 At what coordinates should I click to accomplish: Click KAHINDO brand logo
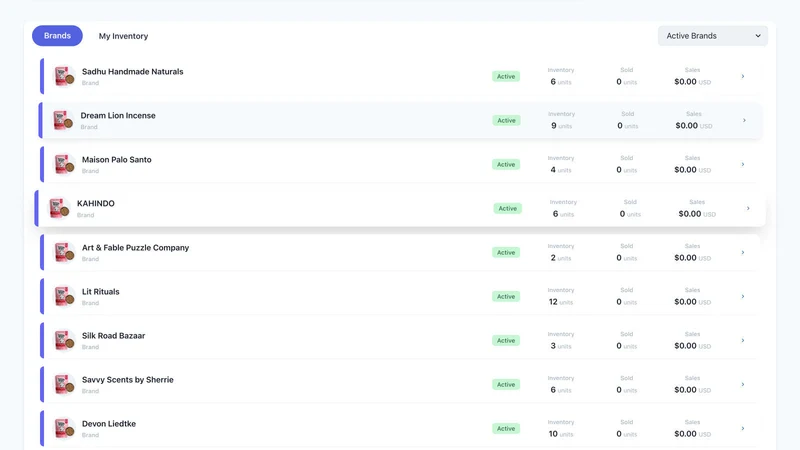[x=59, y=208]
